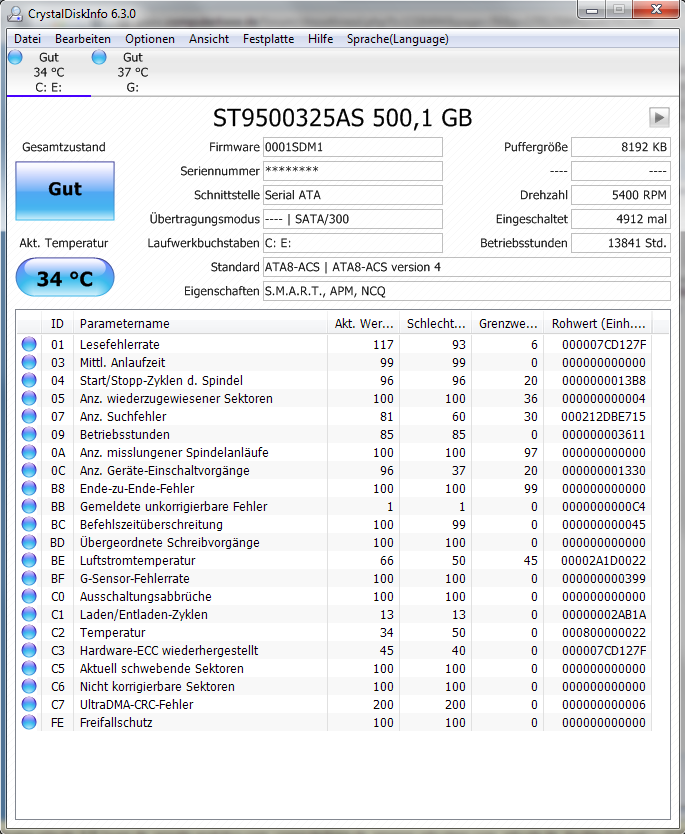Click raw value 0000000013B8

click(x=604, y=380)
